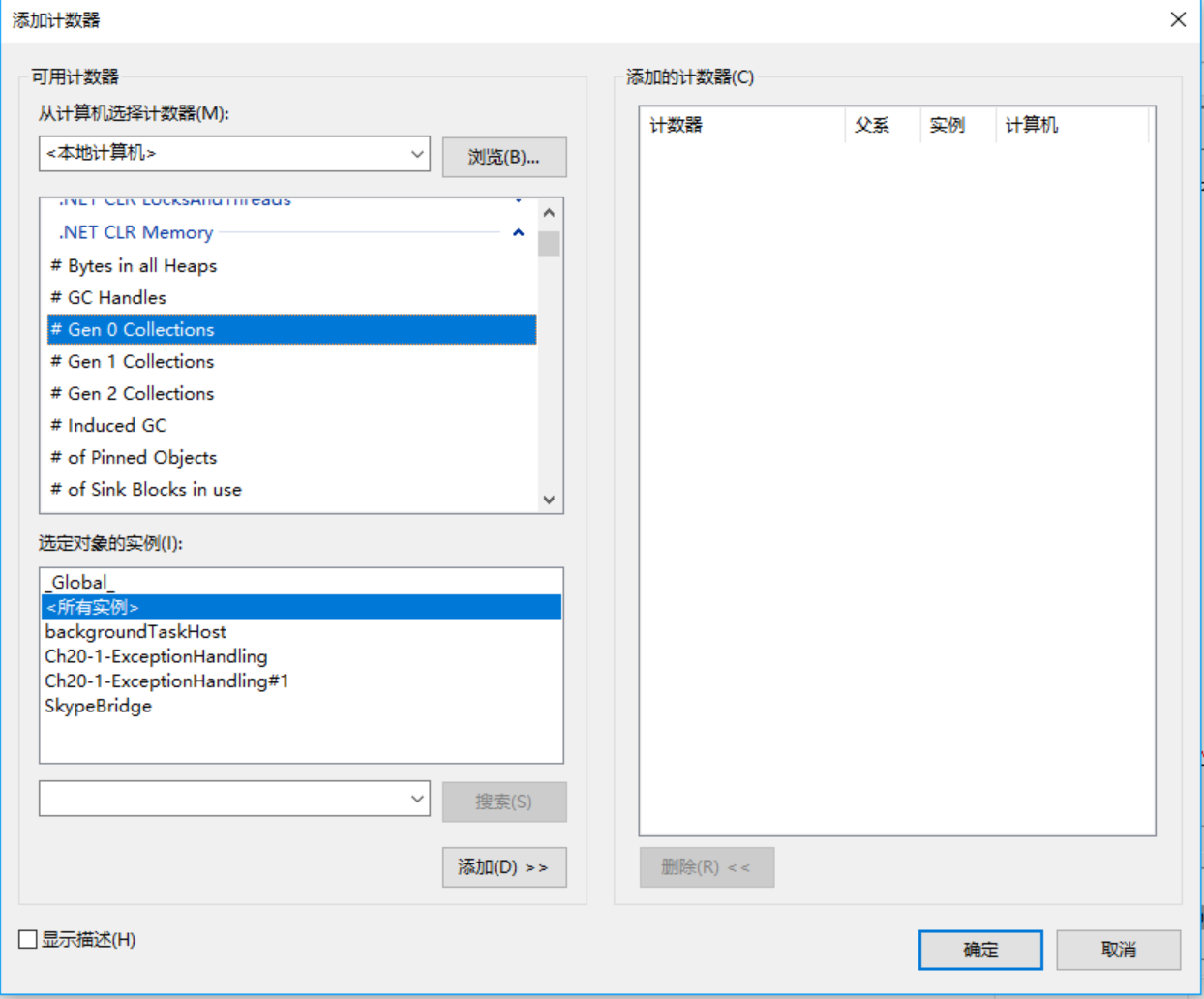Collapse the .NET CLR Memory category
Image resolution: width=1204 pixels, height=999 pixels.
518,232
